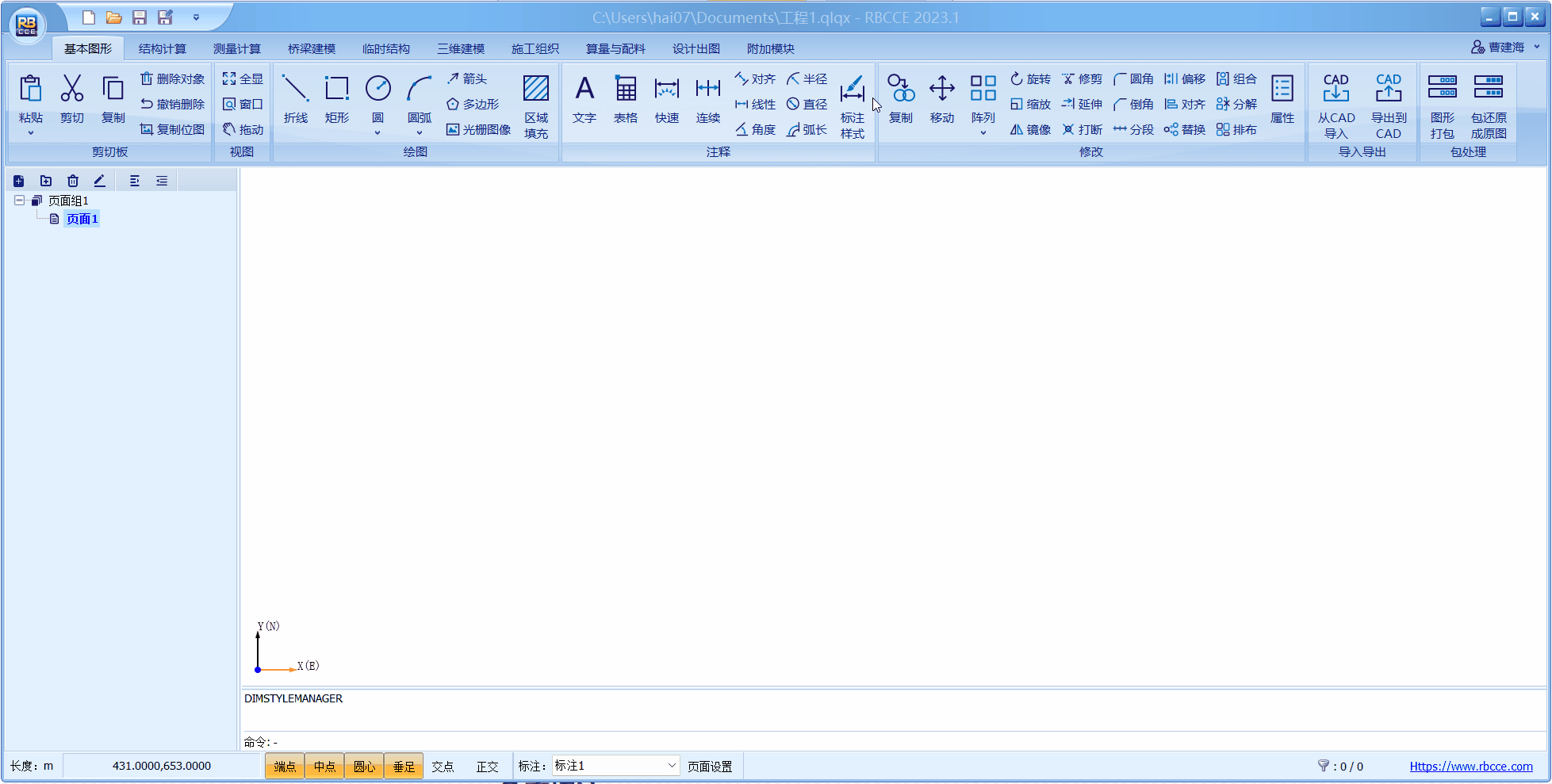
Task: Click the 镜像 mirror tool
Action: tap(1030, 129)
